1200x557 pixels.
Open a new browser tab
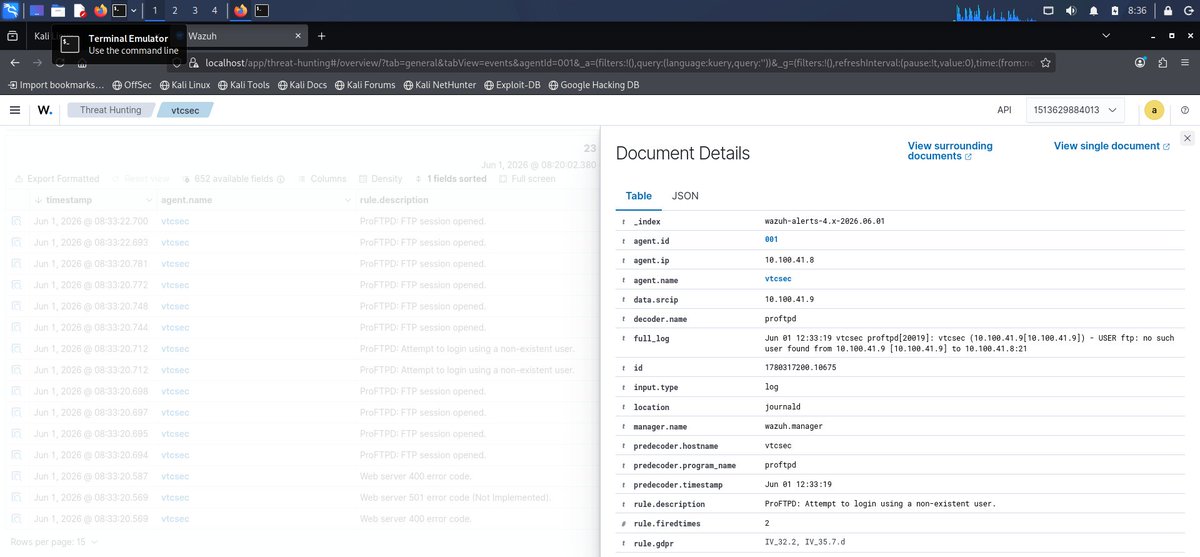[321, 35]
